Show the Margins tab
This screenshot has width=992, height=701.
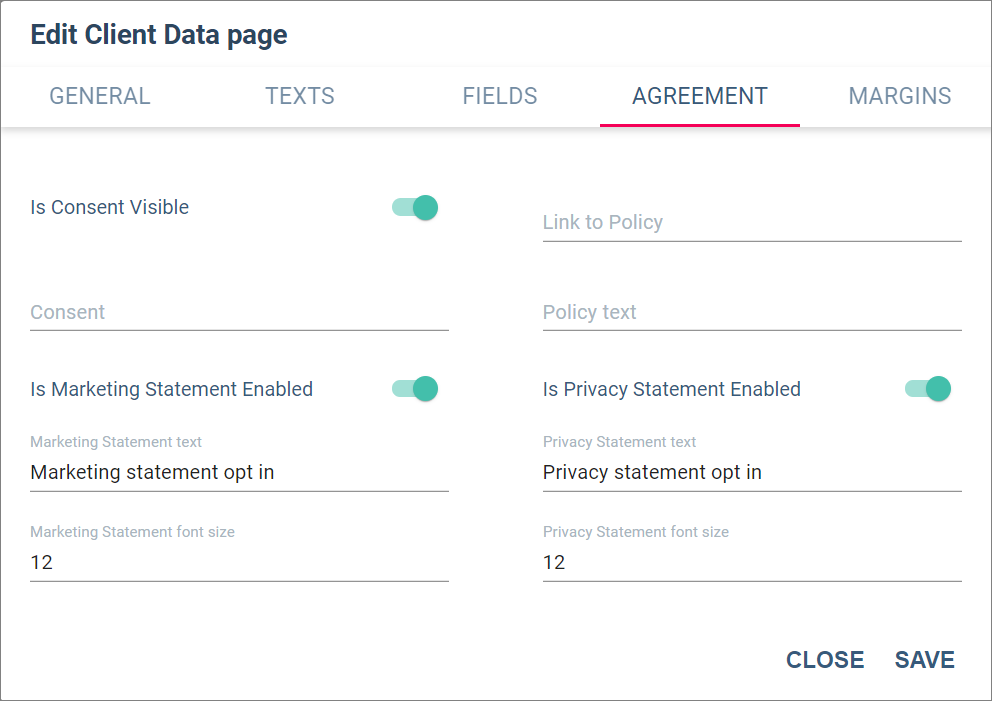(900, 96)
